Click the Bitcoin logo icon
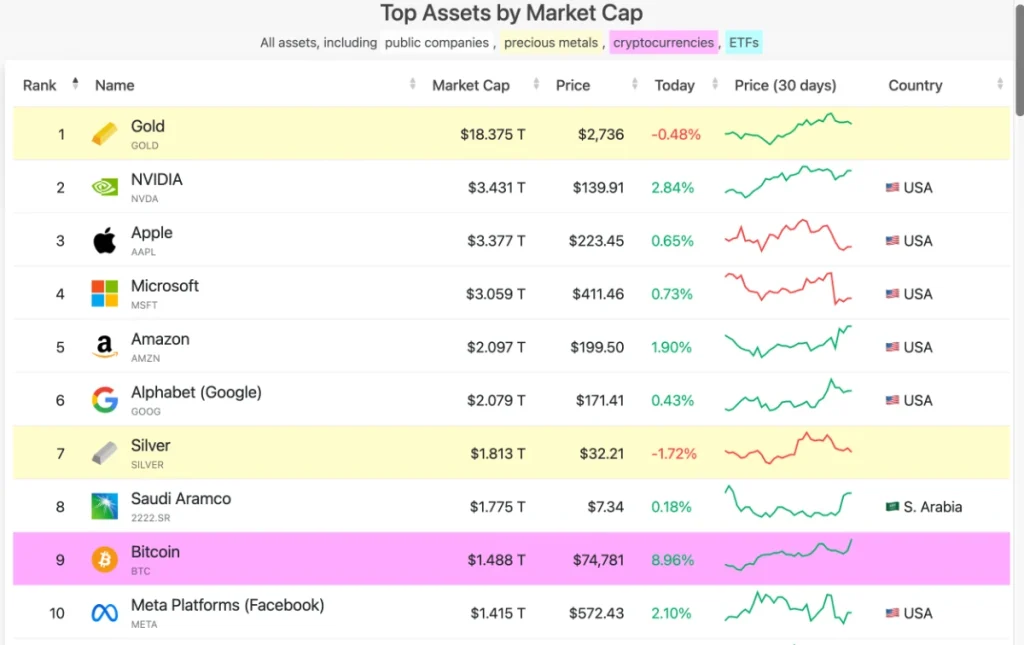This screenshot has height=645, width=1024. point(104,559)
